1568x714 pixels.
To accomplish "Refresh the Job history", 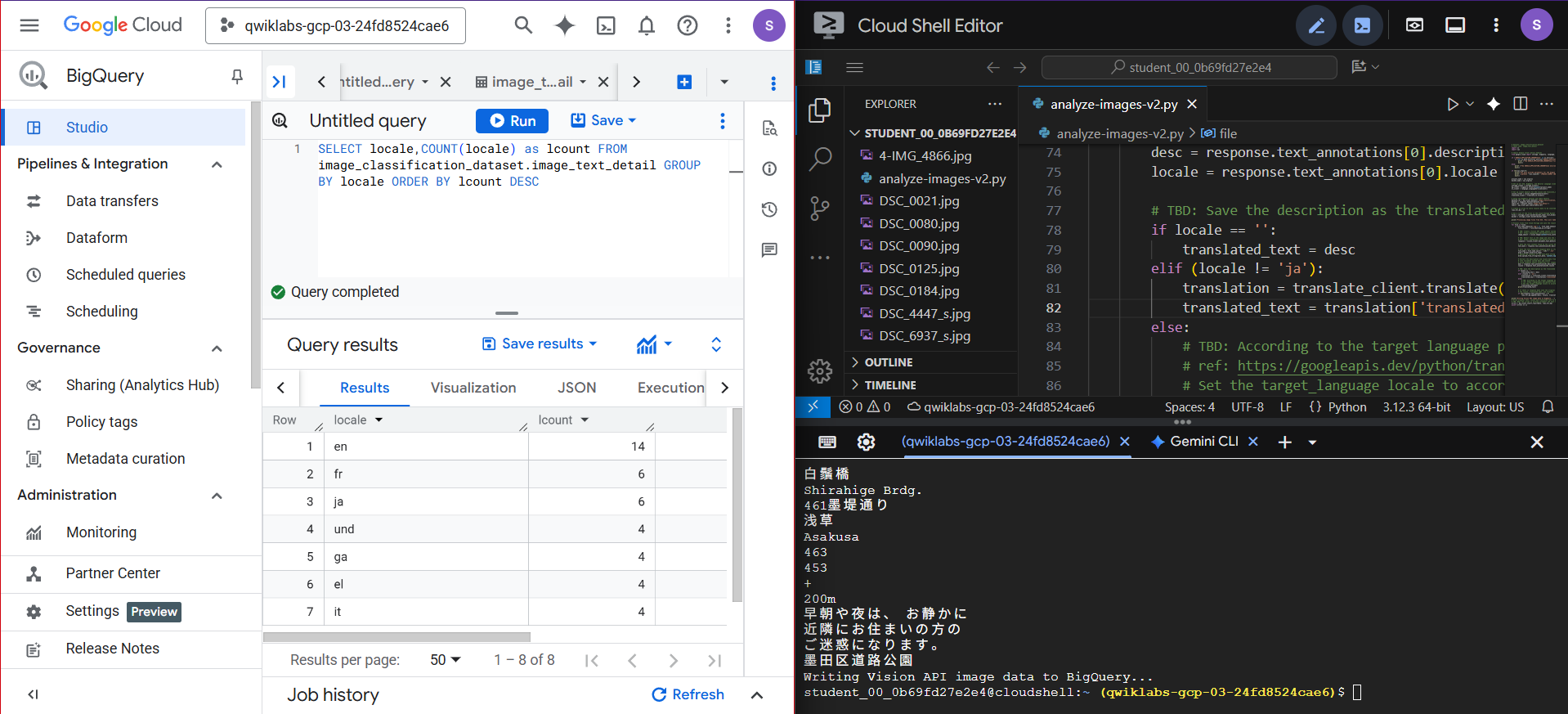I will pyautogui.click(x=688, y=694).
